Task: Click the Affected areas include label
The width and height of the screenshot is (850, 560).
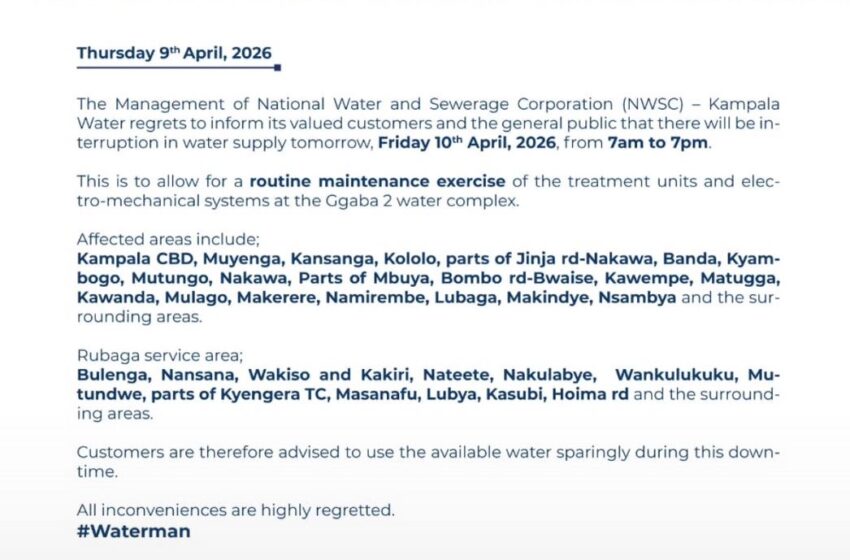Action: click(x=167, y=241)
